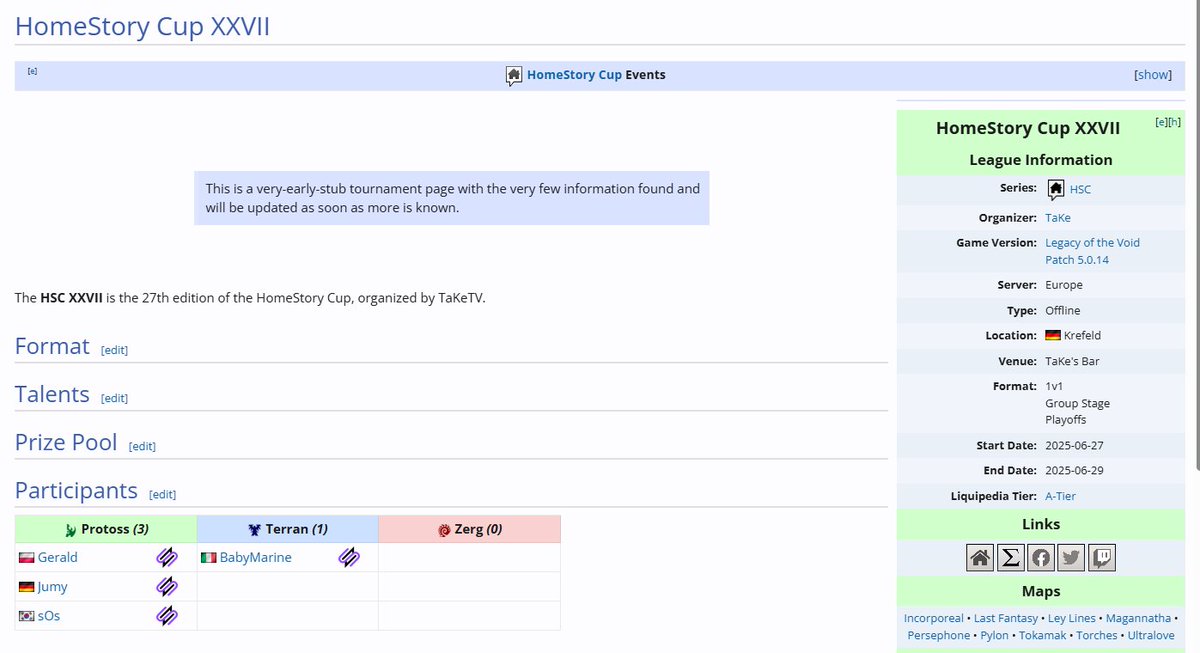1200x653 pixels.
Task: Open the HSC series link
Action: 1080,189
